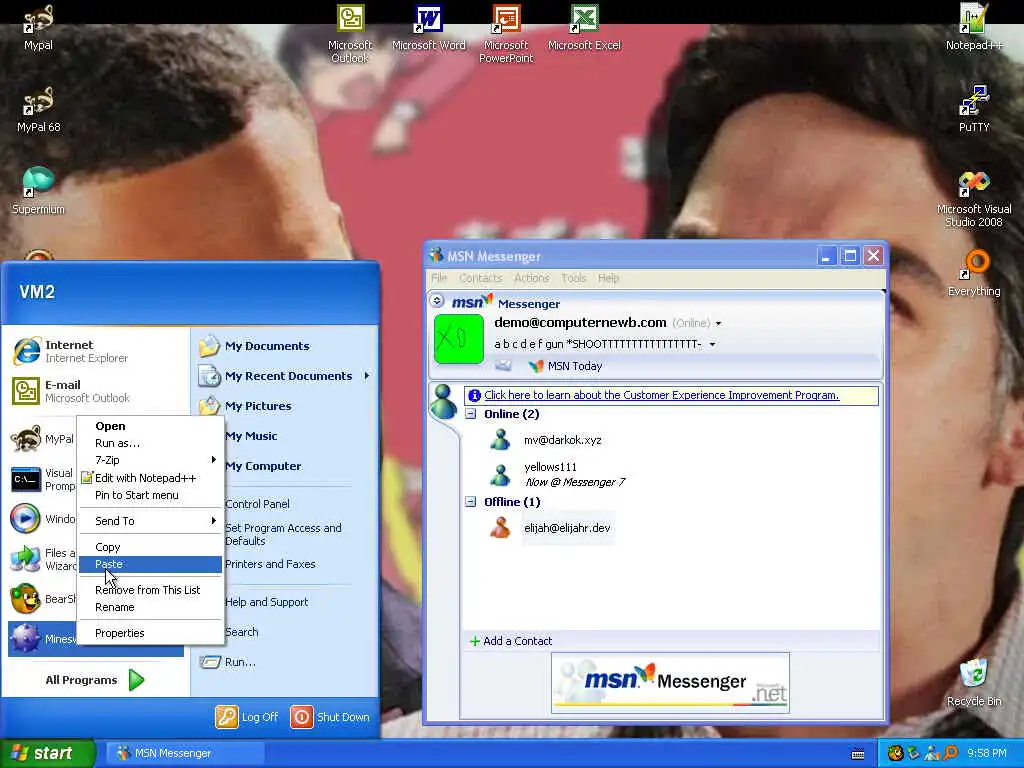Screen dimensions: 1024x768
Task: Select Copy in the context menu
Action: [x=150, y=547]
